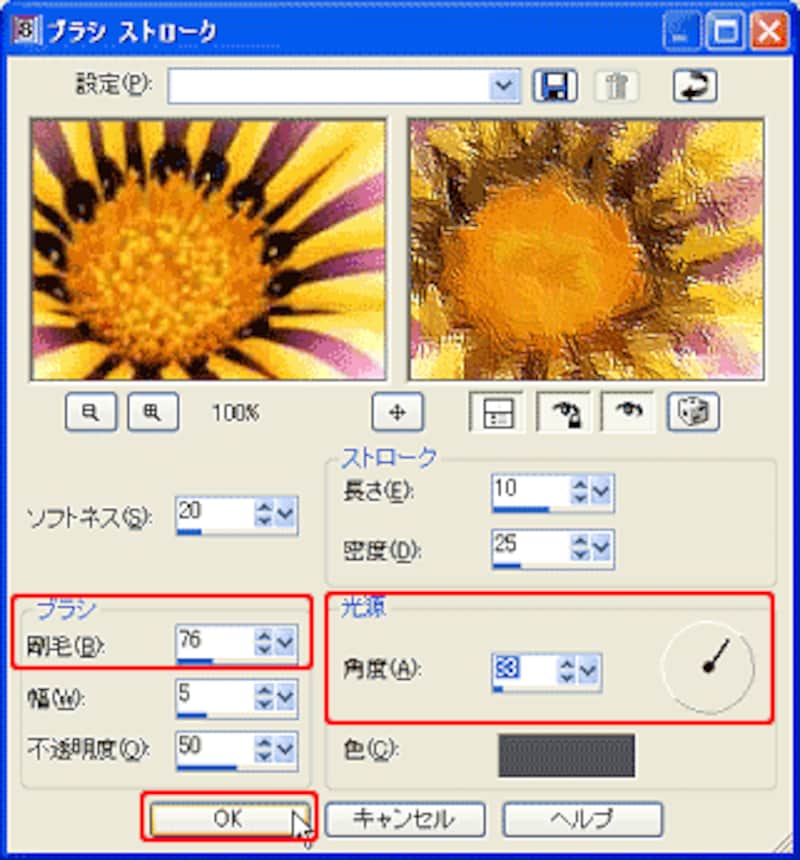Image resolution: width=800 pixels, height=860 pixels.
Task: Click the キャンセル button
Action: (x=405, y=819)
